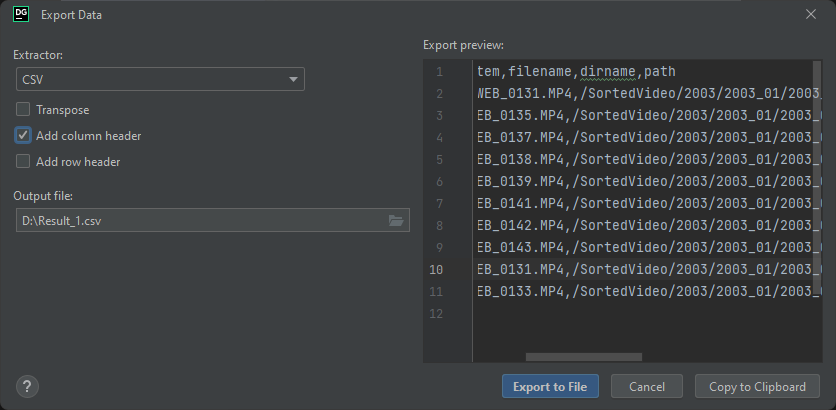Open the help question mark button
836x410 pixels.
(x=27, y=386)
